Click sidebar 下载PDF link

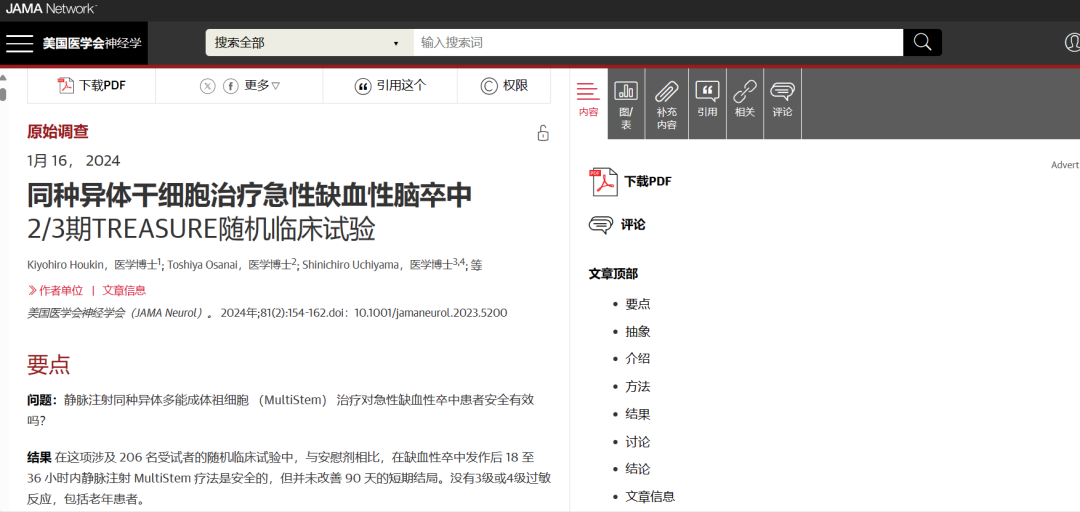coord(647,182)
